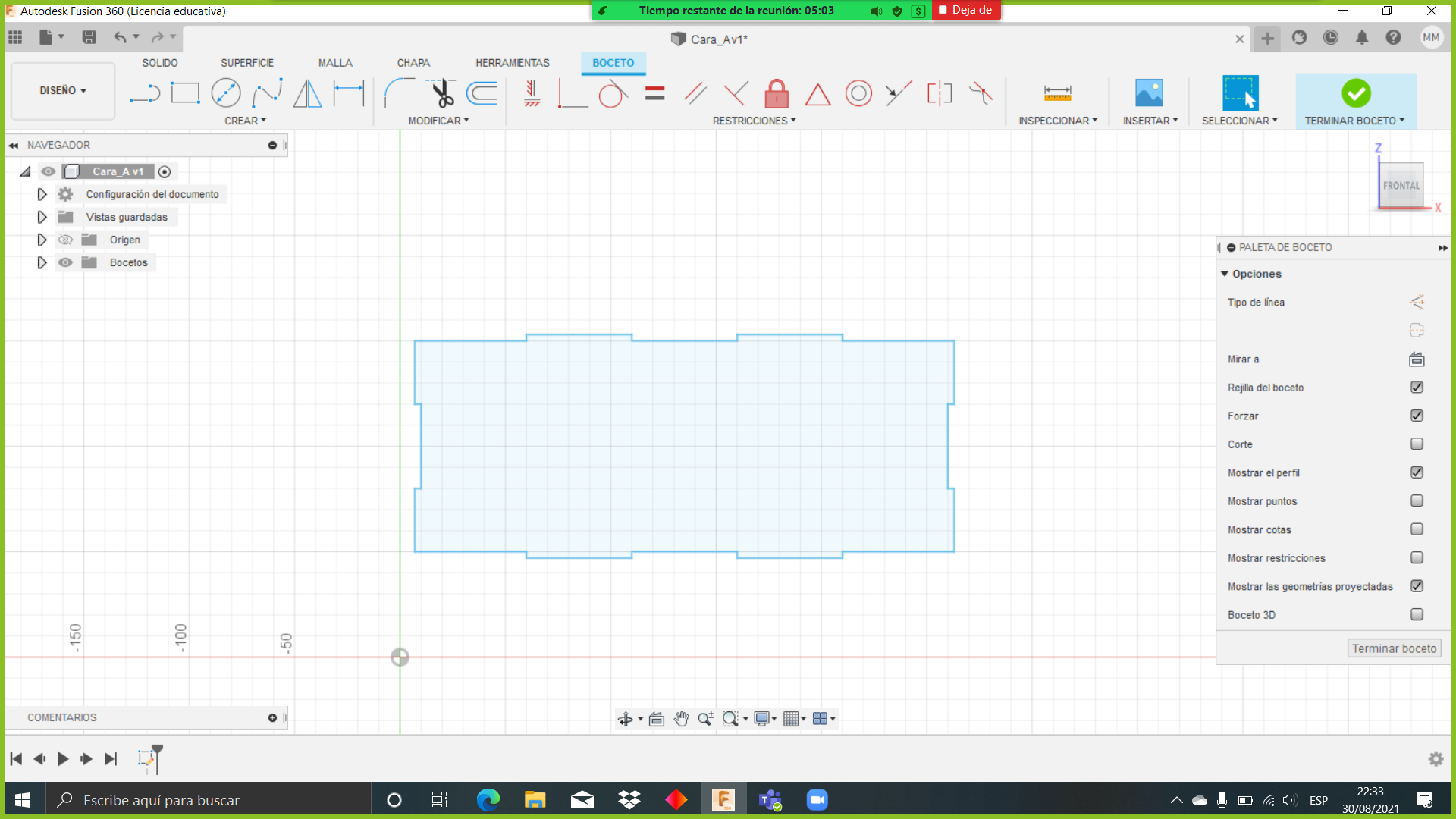Select the Sketch Dimension tool
This screenshot has width=1456, height=819.
click(x=349, y=93)
